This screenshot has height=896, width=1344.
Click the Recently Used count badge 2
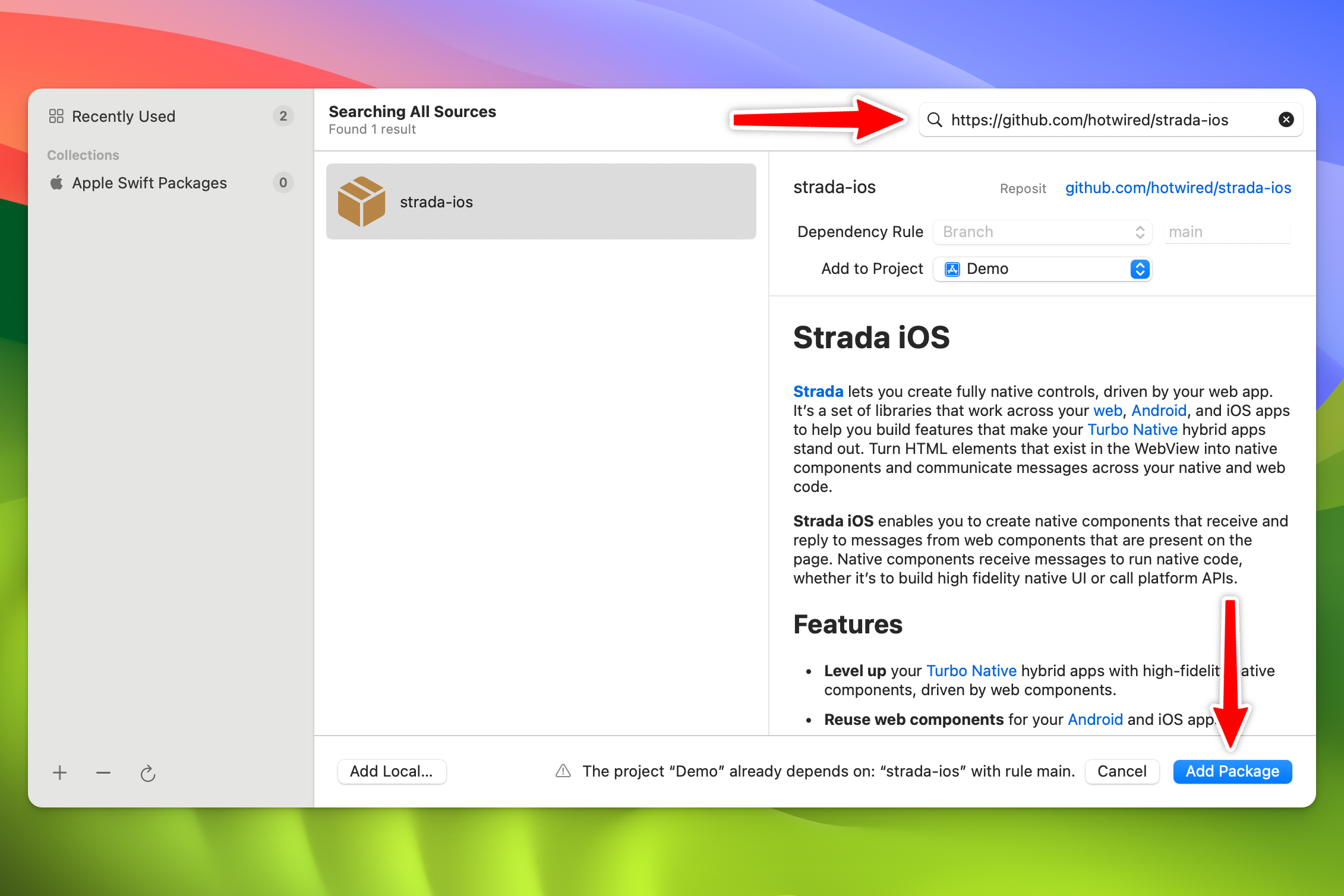[283, 116]
